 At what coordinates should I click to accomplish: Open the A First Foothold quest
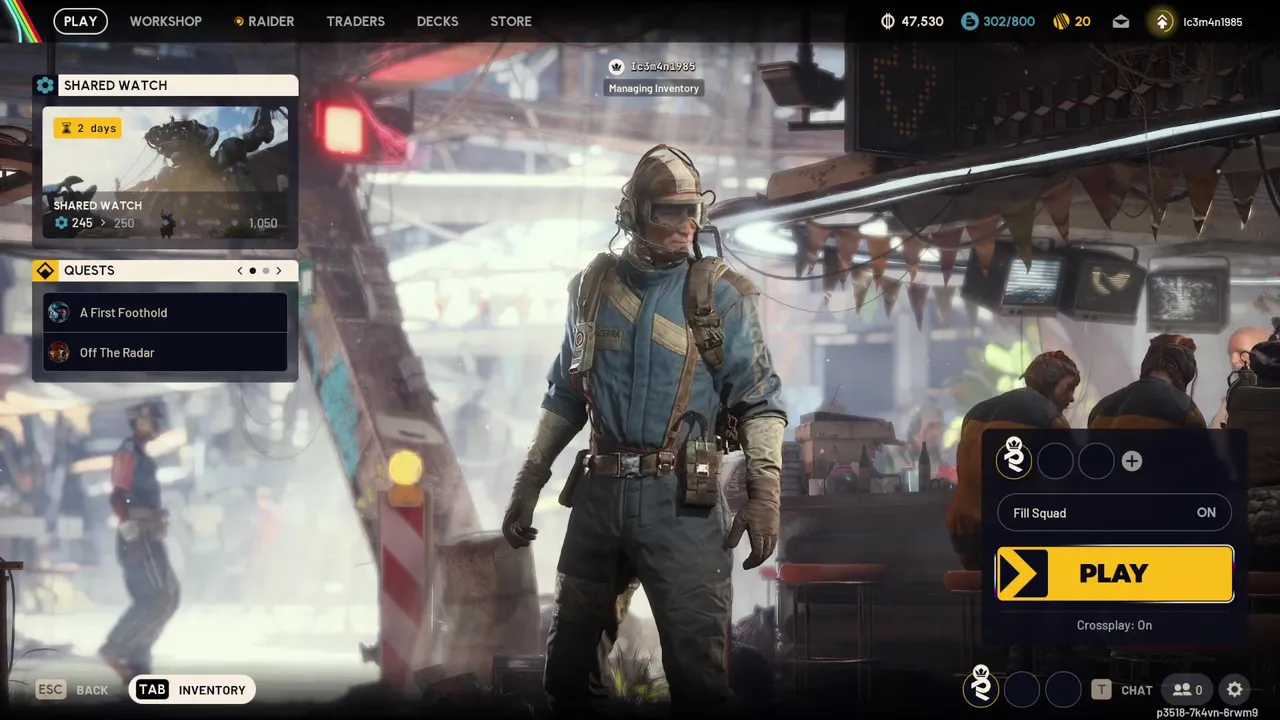(165, 312)
